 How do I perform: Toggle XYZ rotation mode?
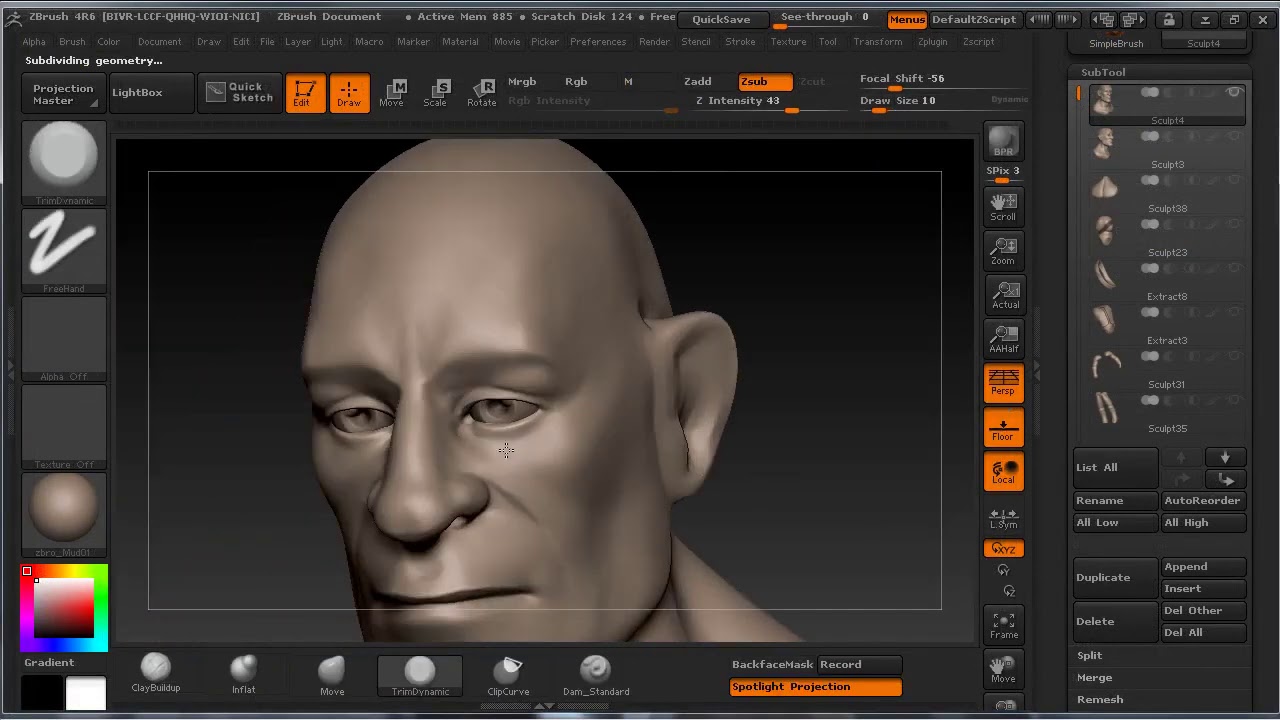click(1003, 549)
